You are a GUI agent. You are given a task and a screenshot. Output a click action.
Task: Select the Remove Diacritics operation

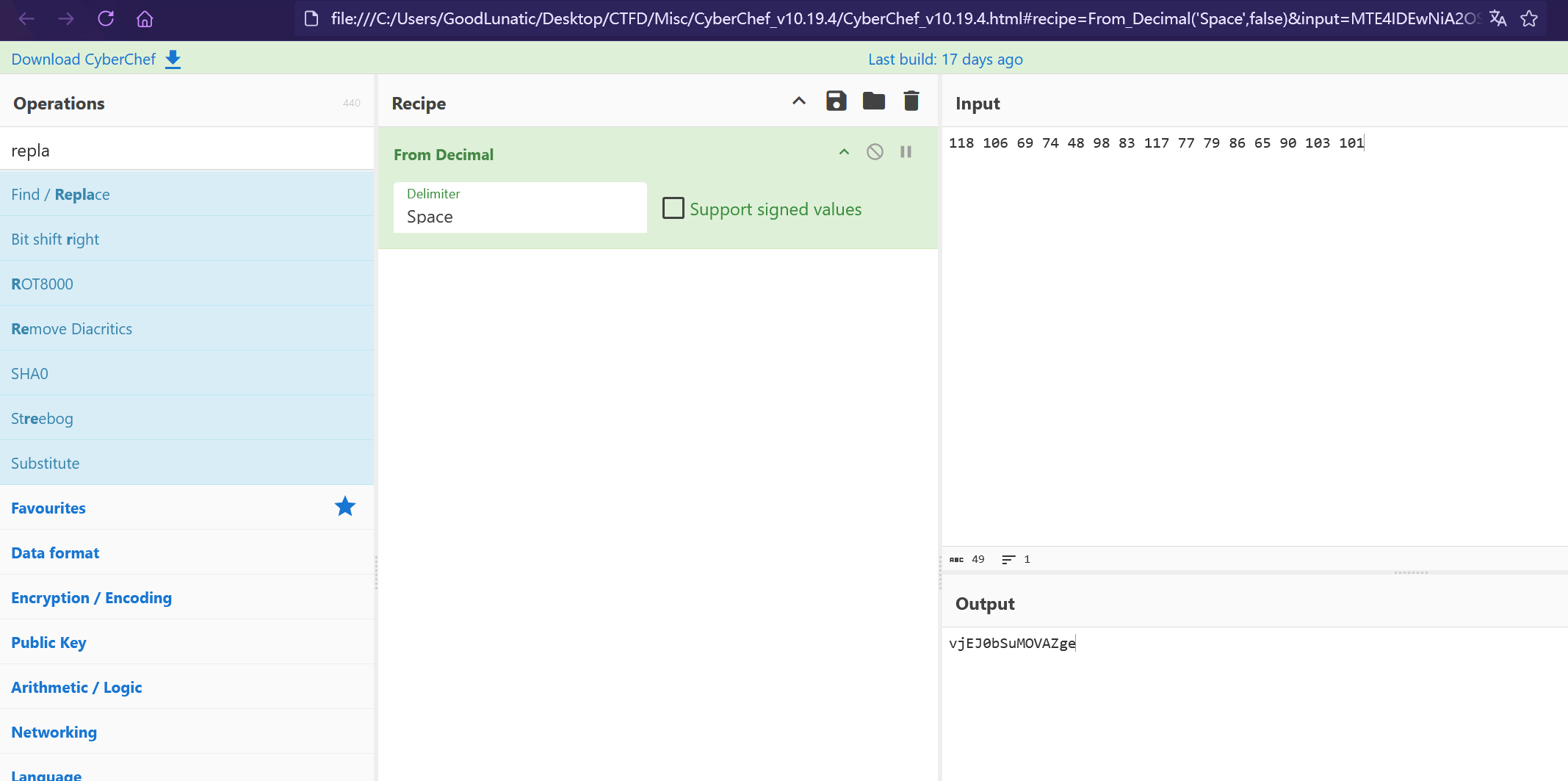[x=187, y=328]
